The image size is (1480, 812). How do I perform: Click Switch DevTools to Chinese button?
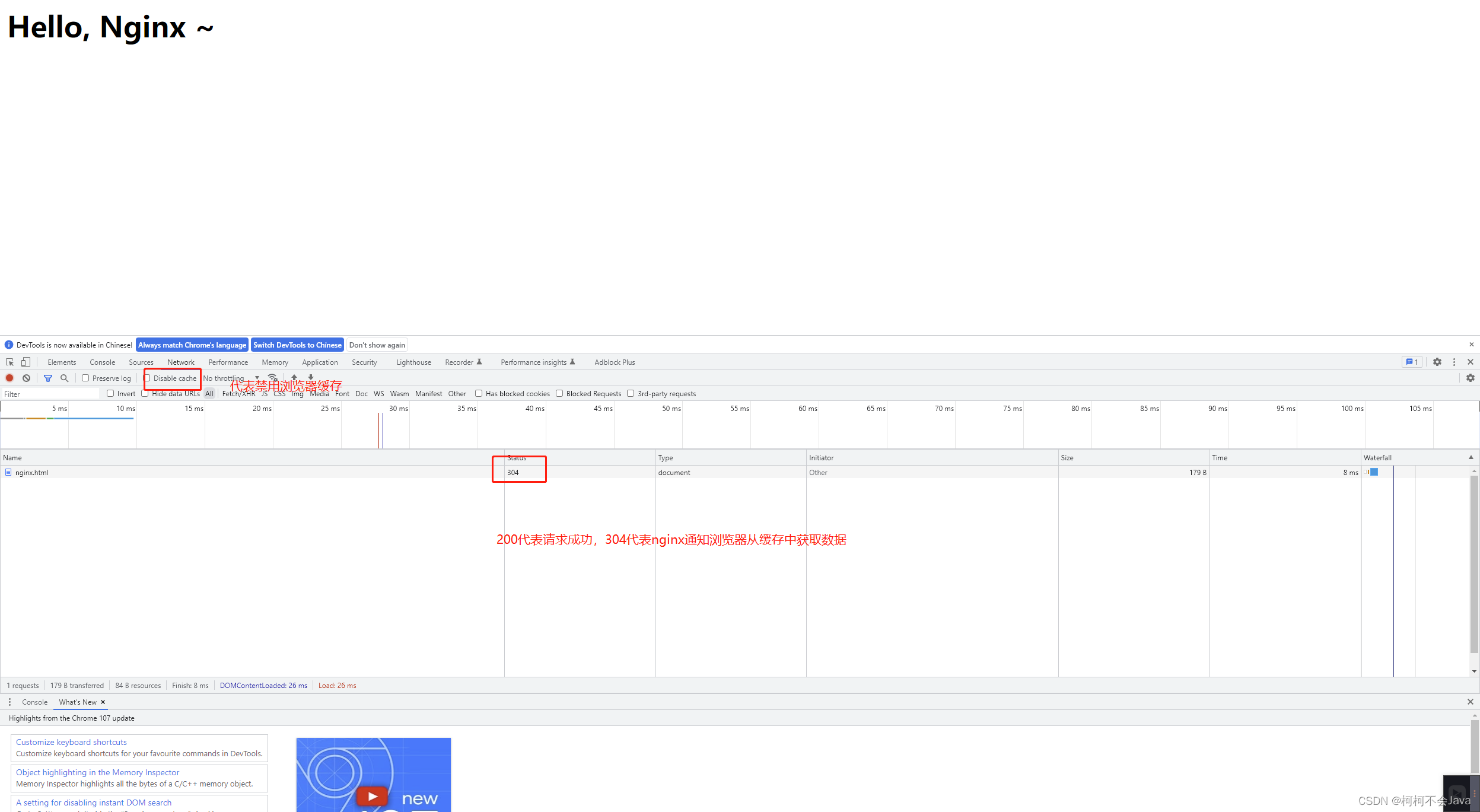coord(297,345)
